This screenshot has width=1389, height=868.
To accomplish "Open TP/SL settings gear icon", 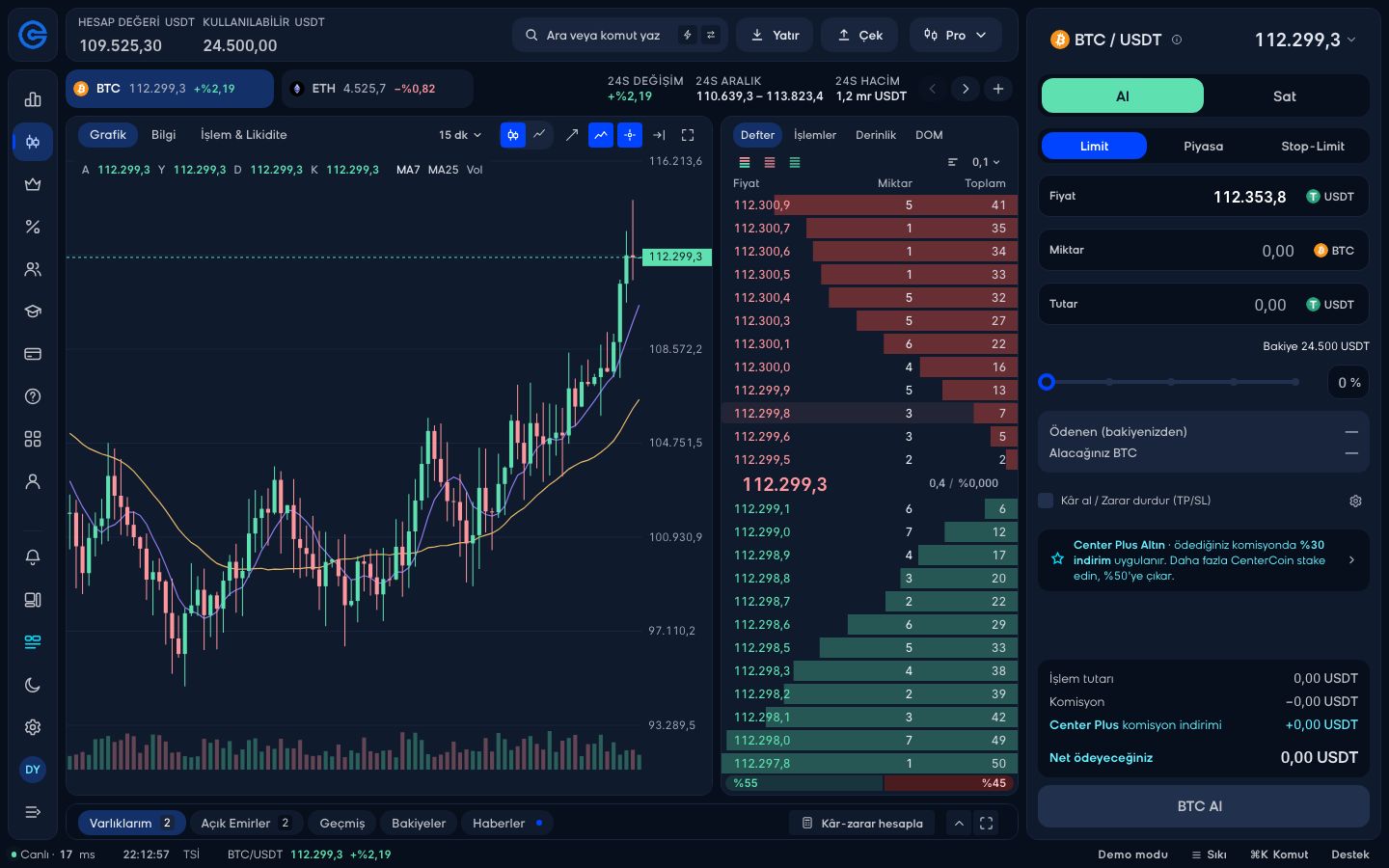I will (x=1355, y=501).
